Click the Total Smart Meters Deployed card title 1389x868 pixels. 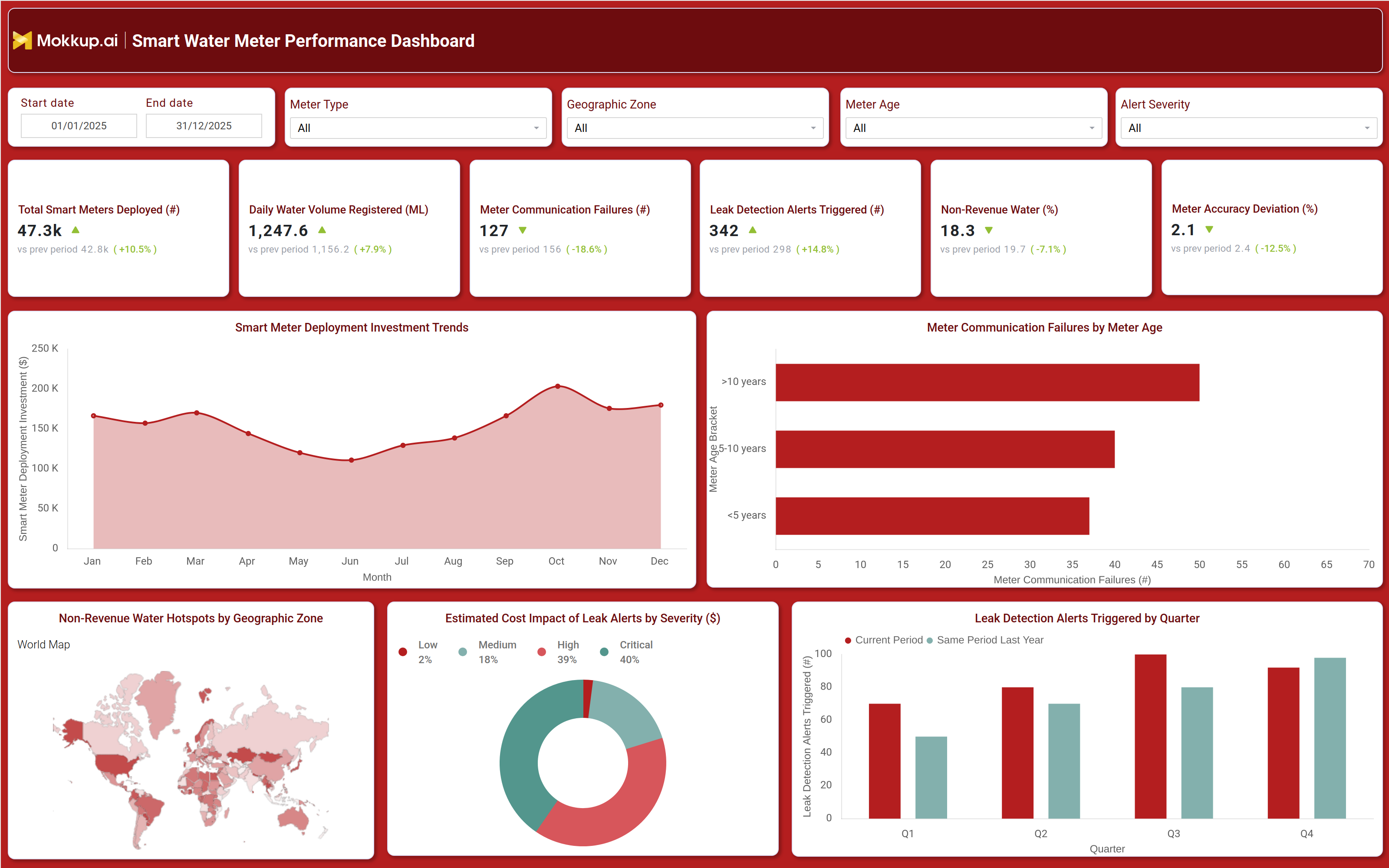pos(99,210)
